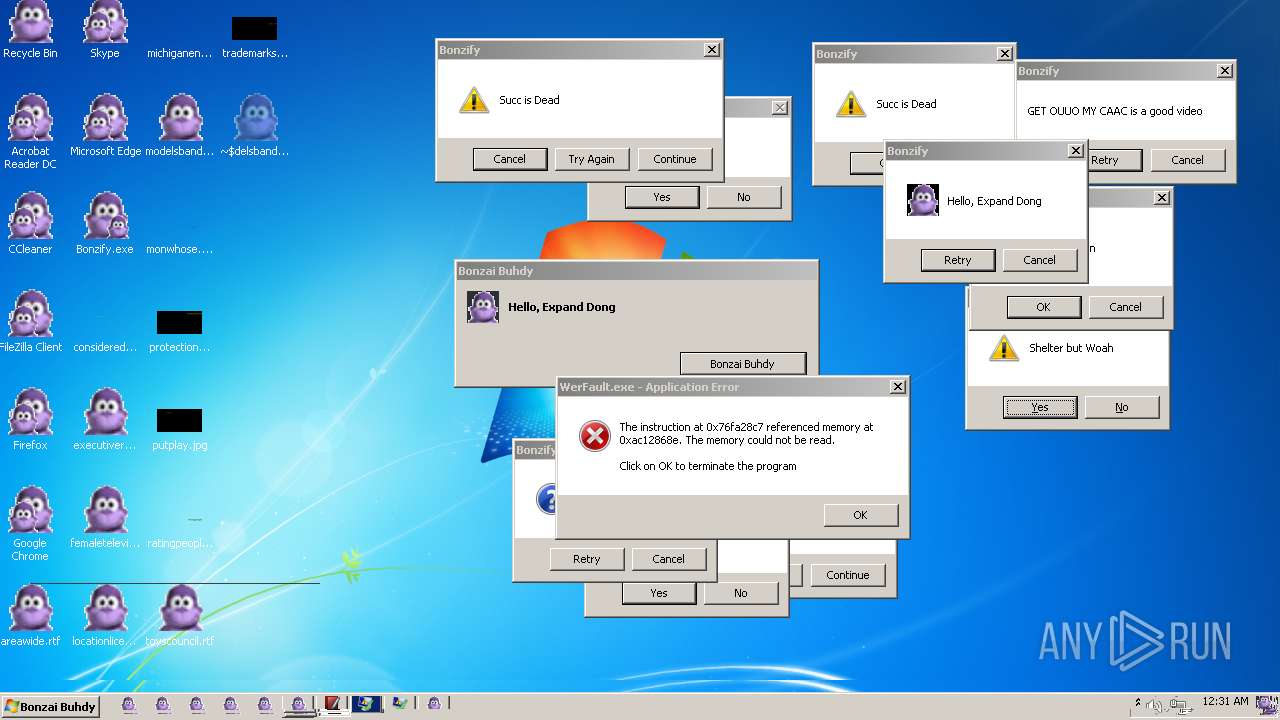Select the locationlice... desktop file
This screenshot has height=720, width=1280.
point(105,616)
